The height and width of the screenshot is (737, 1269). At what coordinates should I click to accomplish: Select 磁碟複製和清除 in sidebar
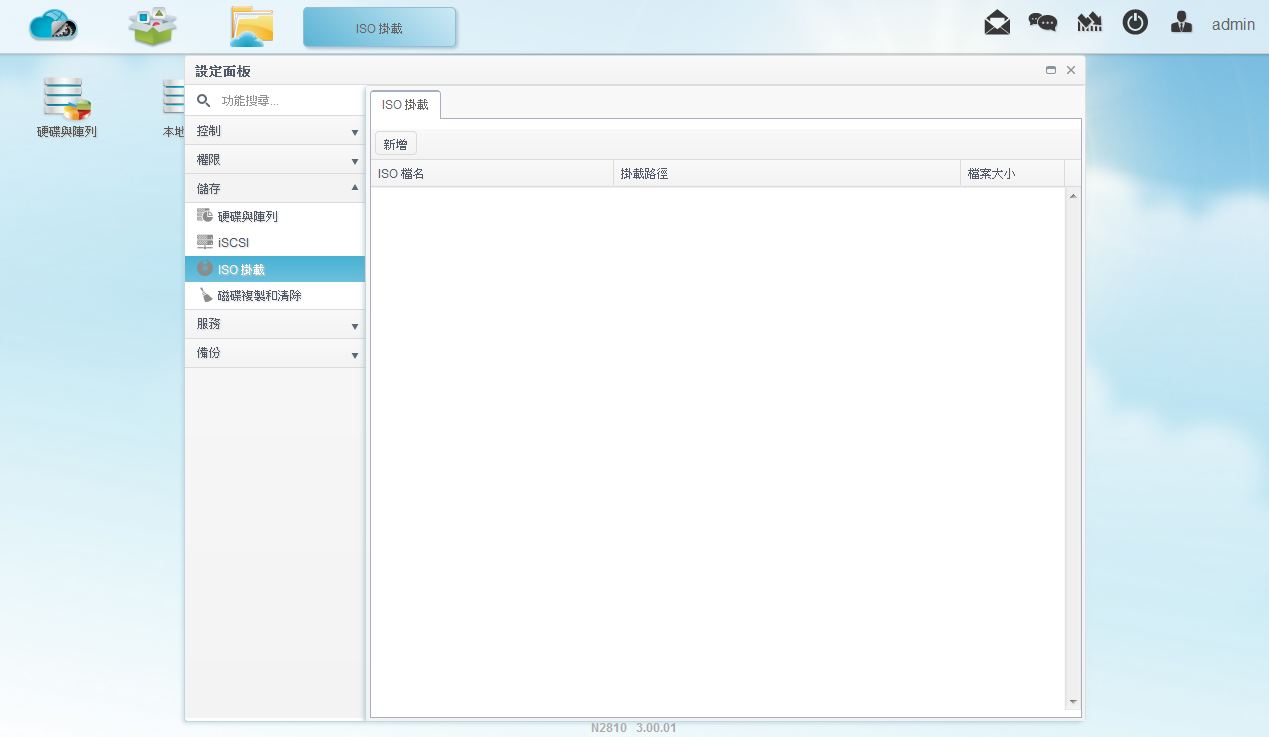pos(275,296)
